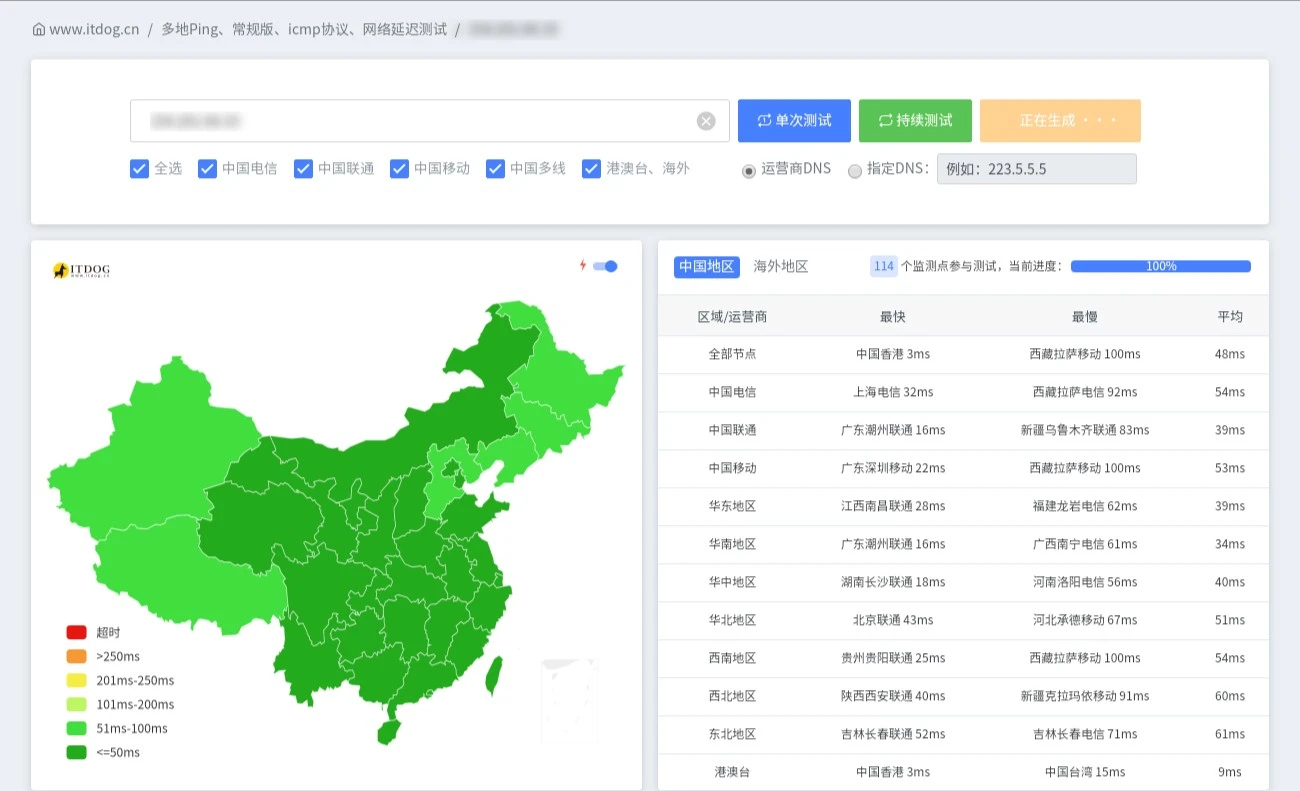Image resolution: width=1300 pixels, height=791 pixels.
Task: Select the 指定DNS radio button
Action: click(855, 171)
